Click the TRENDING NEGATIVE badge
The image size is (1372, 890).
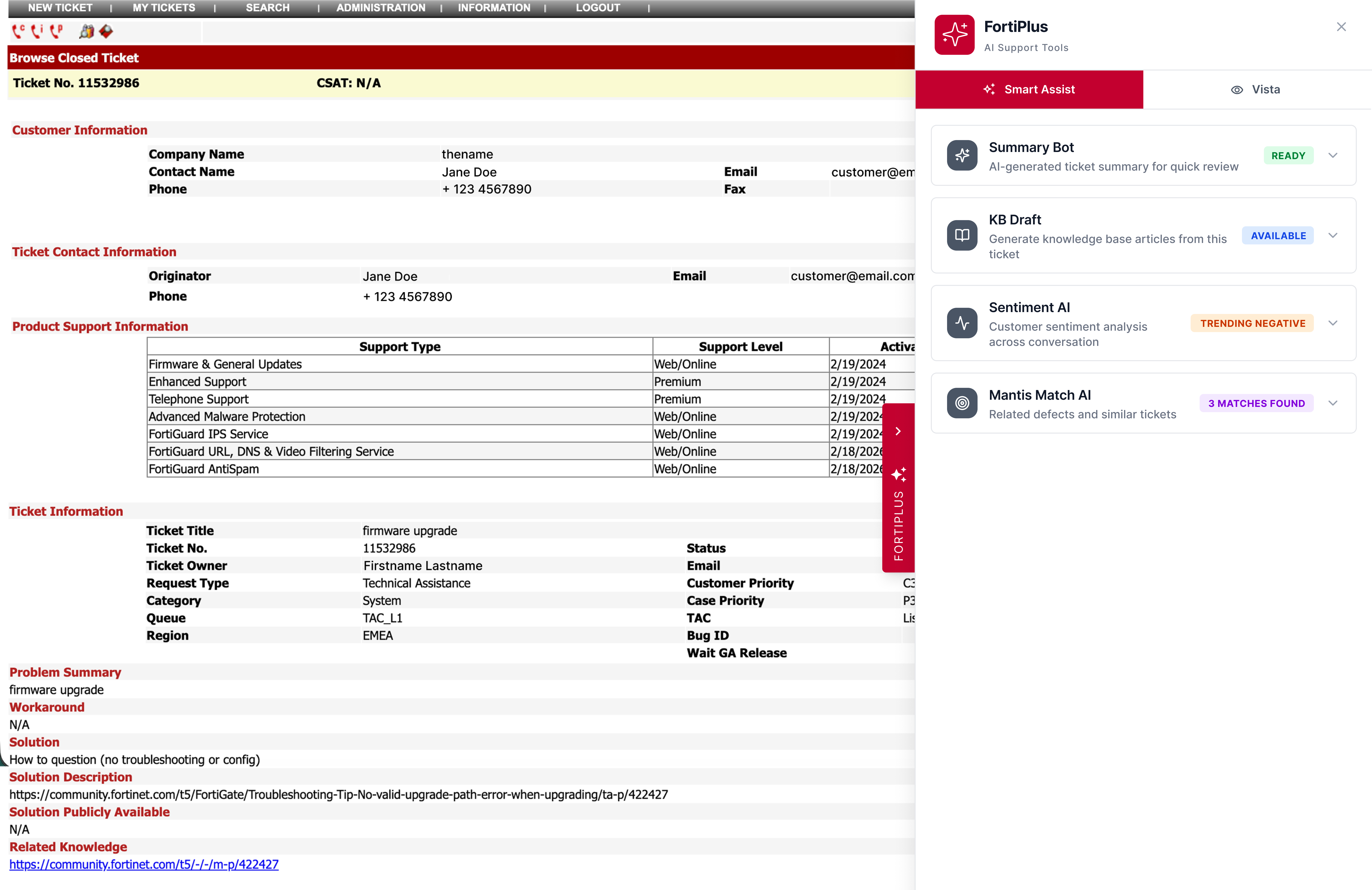1253,323
